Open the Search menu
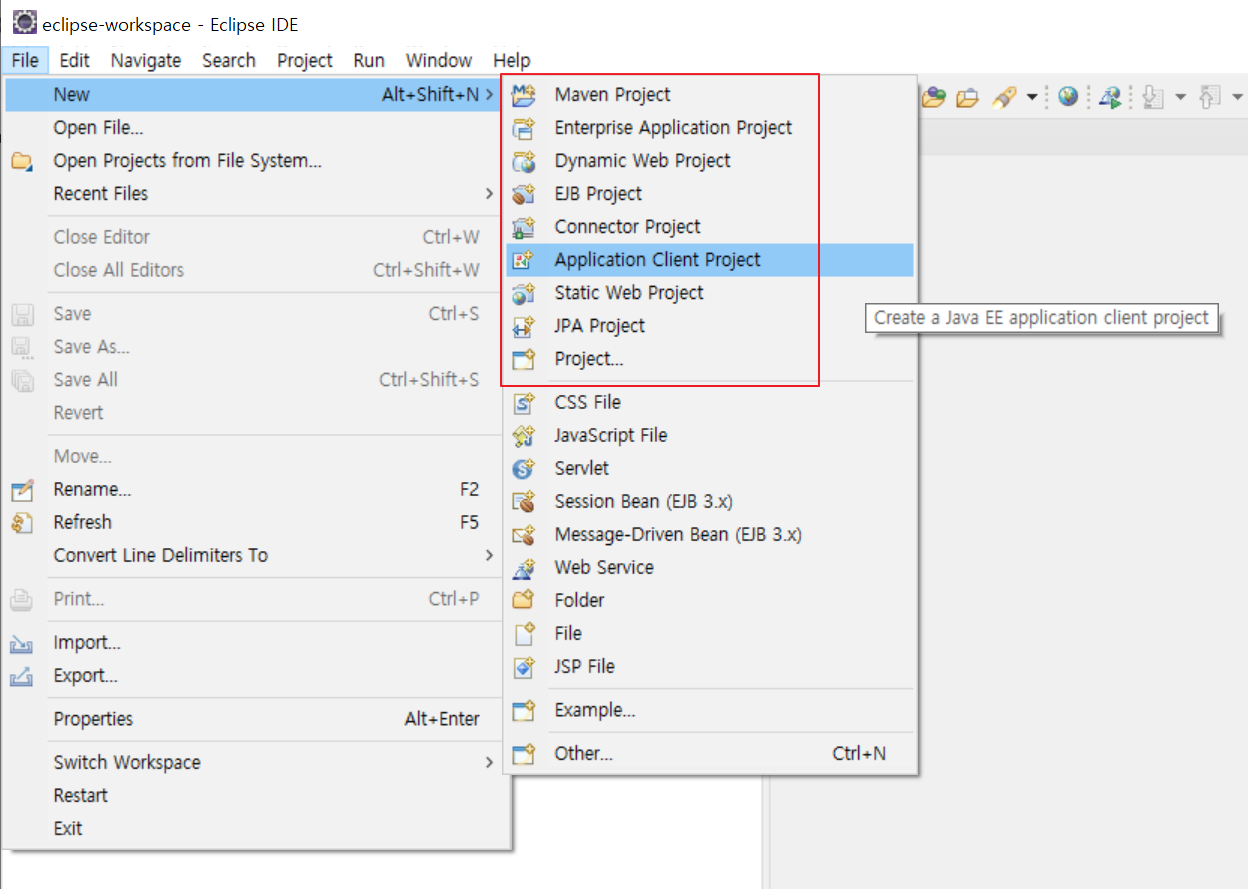 (229, 60)
